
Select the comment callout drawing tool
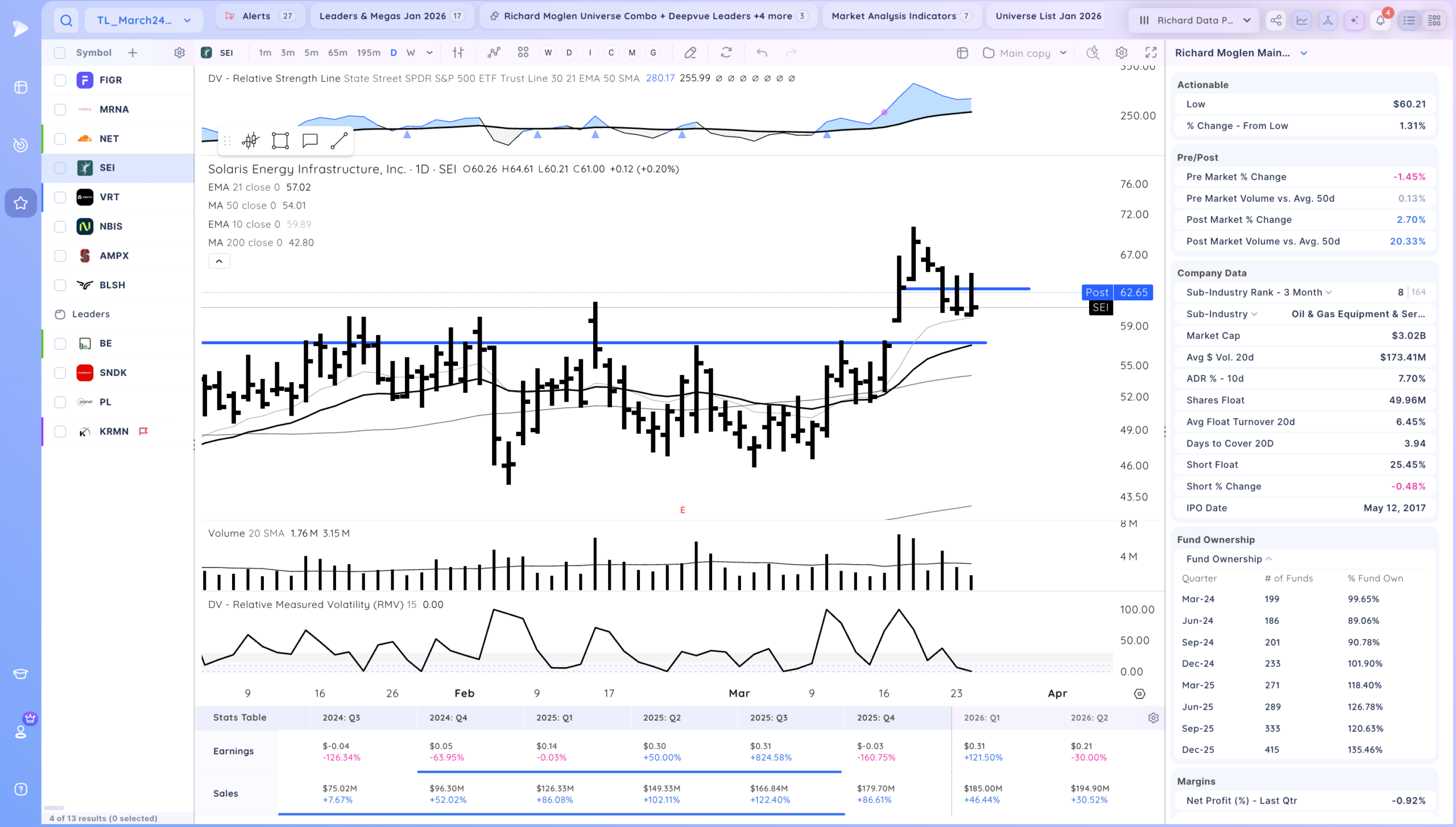click(310, 140)
